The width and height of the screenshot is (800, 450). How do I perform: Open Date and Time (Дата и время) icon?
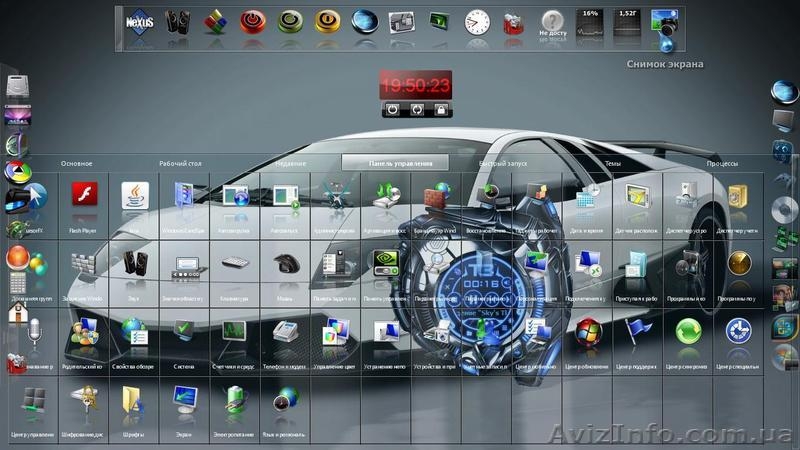click(588, 194)
